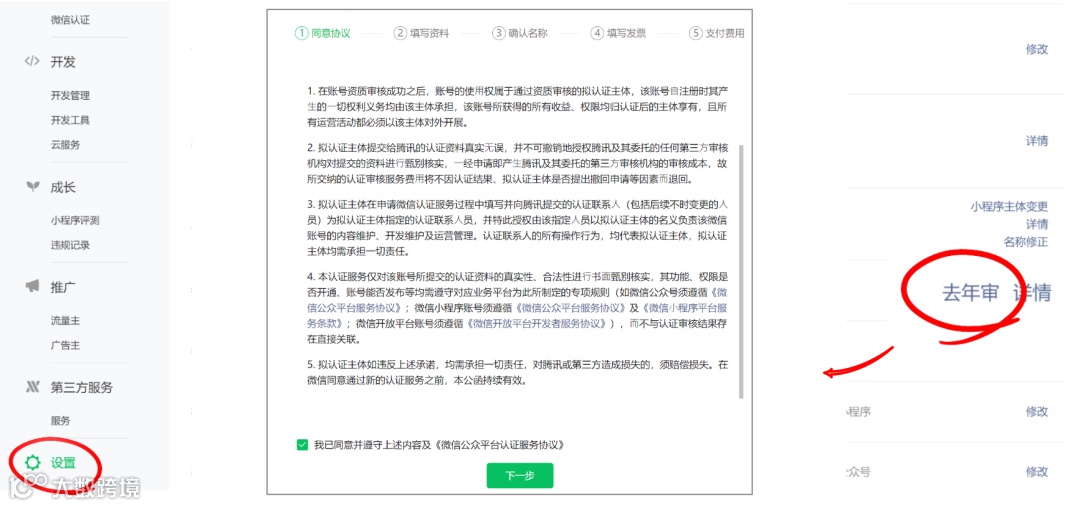Open 广告主 in the sidebar
Viewport: 1080px width, 507px height.
click(65, 345)
